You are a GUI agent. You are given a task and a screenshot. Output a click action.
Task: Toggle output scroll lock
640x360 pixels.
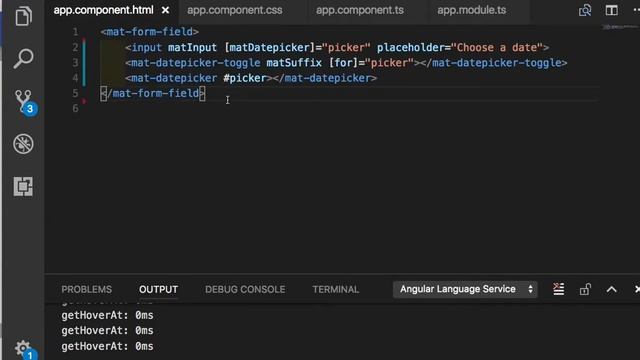(585, 289)
